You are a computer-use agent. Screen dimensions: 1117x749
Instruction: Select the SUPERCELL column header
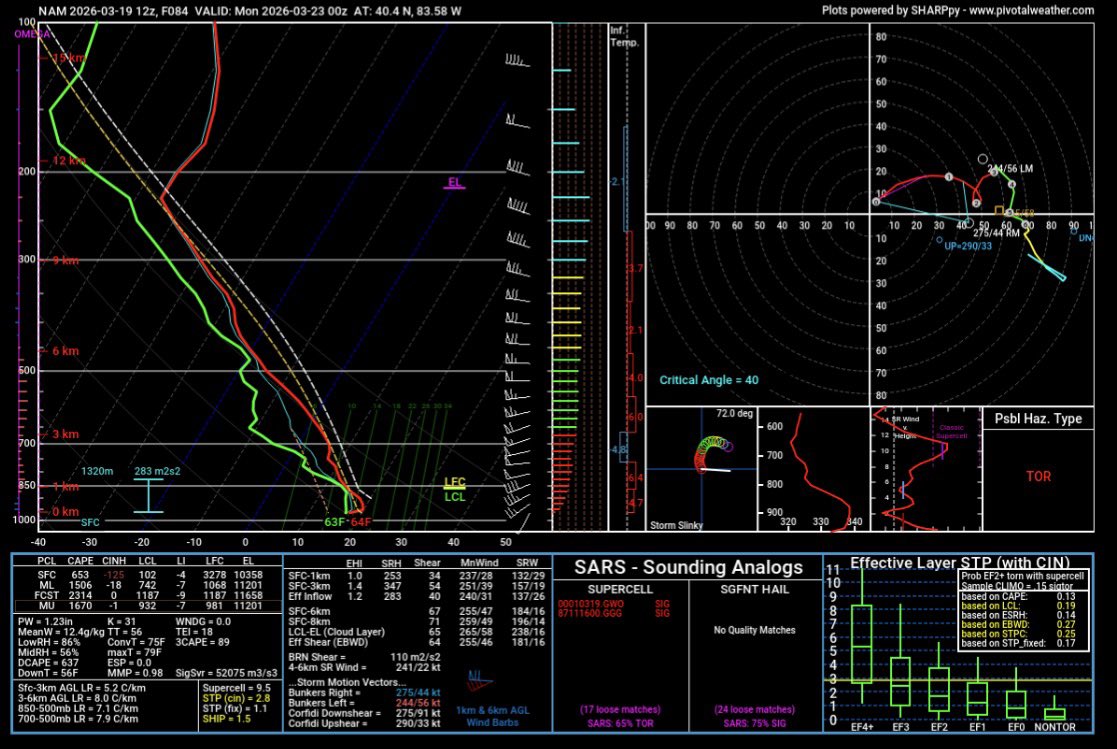tap(620, 589)
